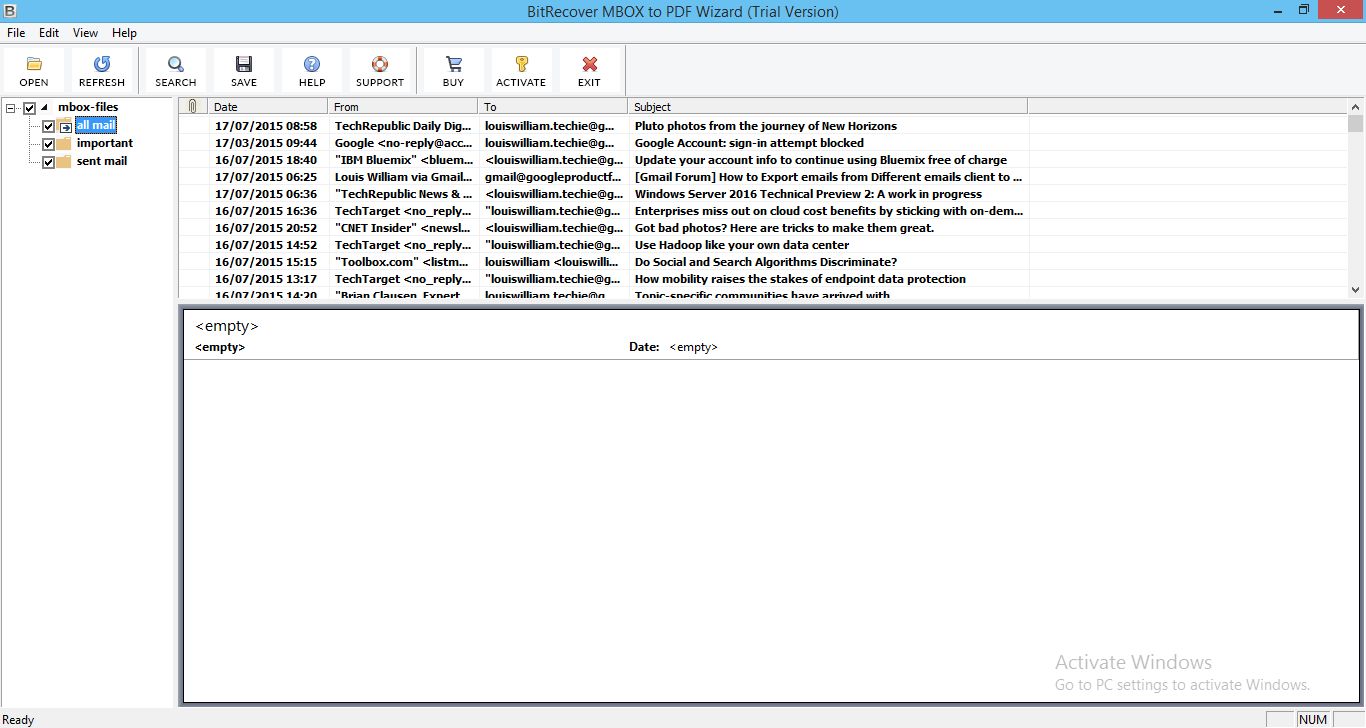Select the mbox-files root label
The image size is (1366, 728).
click(88, 107)
